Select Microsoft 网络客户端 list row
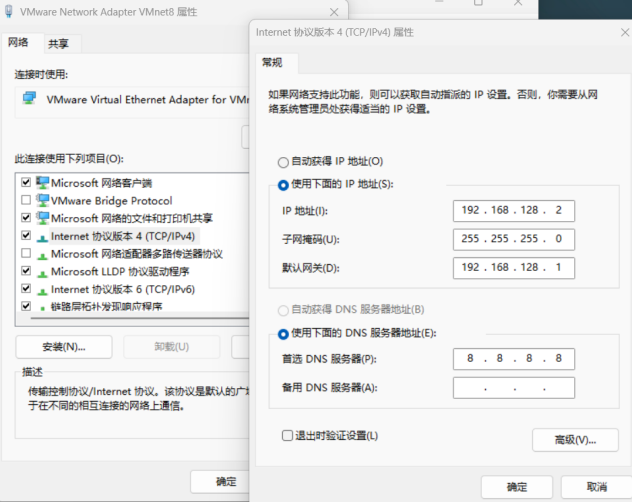Image resolution: width=632 pixels, height=502 pixels. pos(102,183)
